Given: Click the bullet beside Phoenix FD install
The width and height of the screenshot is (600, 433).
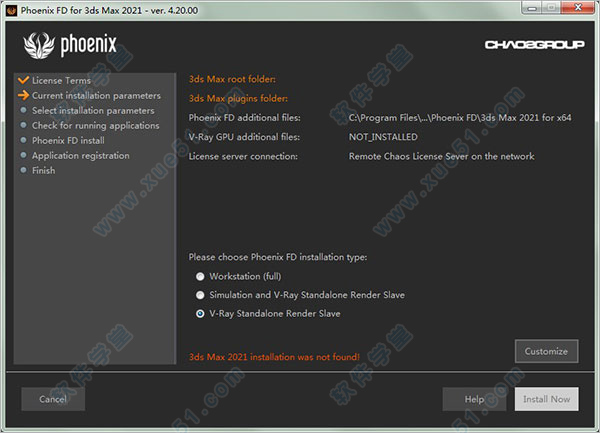Looking at the screenshot, I should (x=23, y=140).
